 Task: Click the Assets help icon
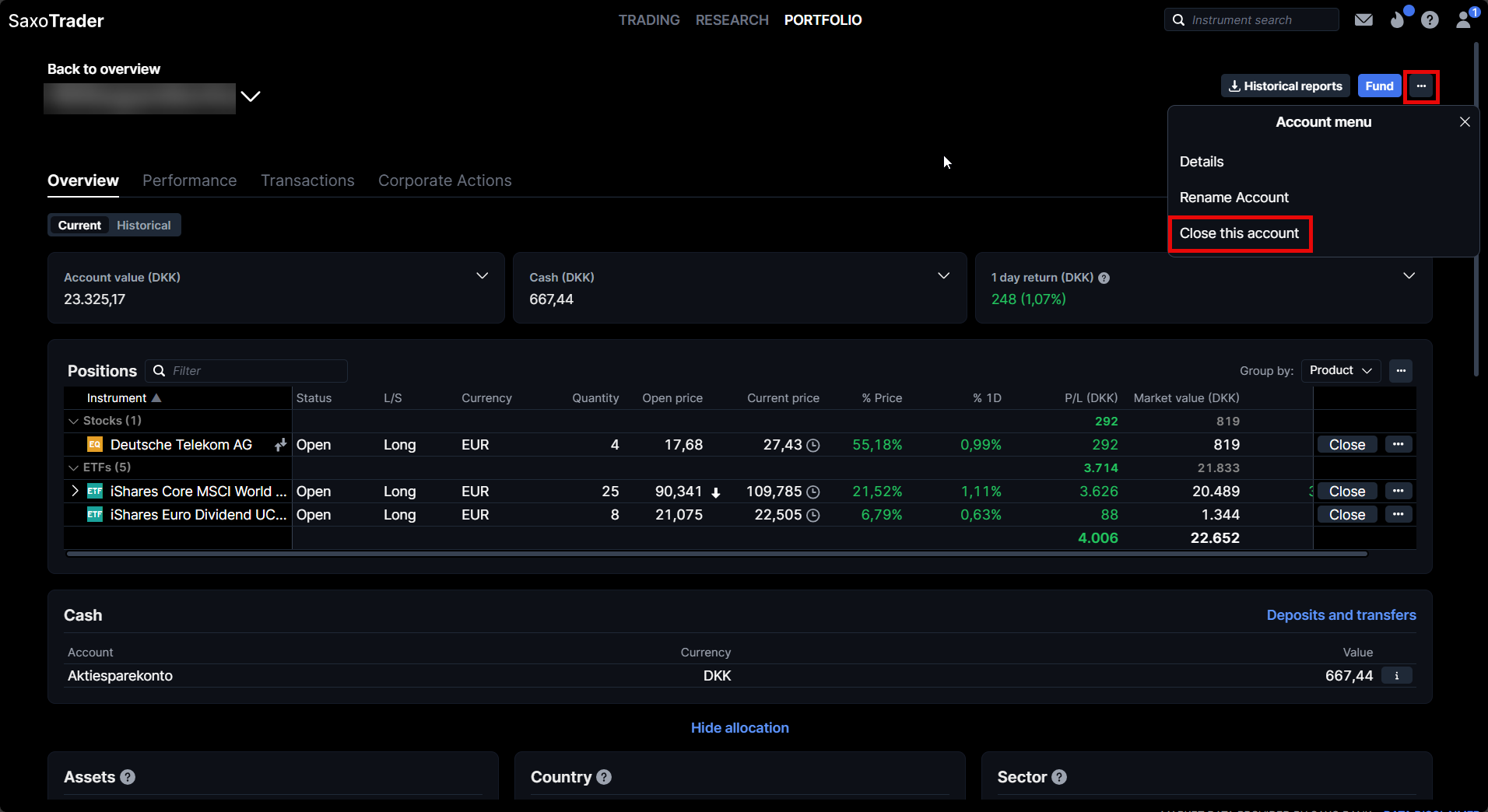coord(128,777)
